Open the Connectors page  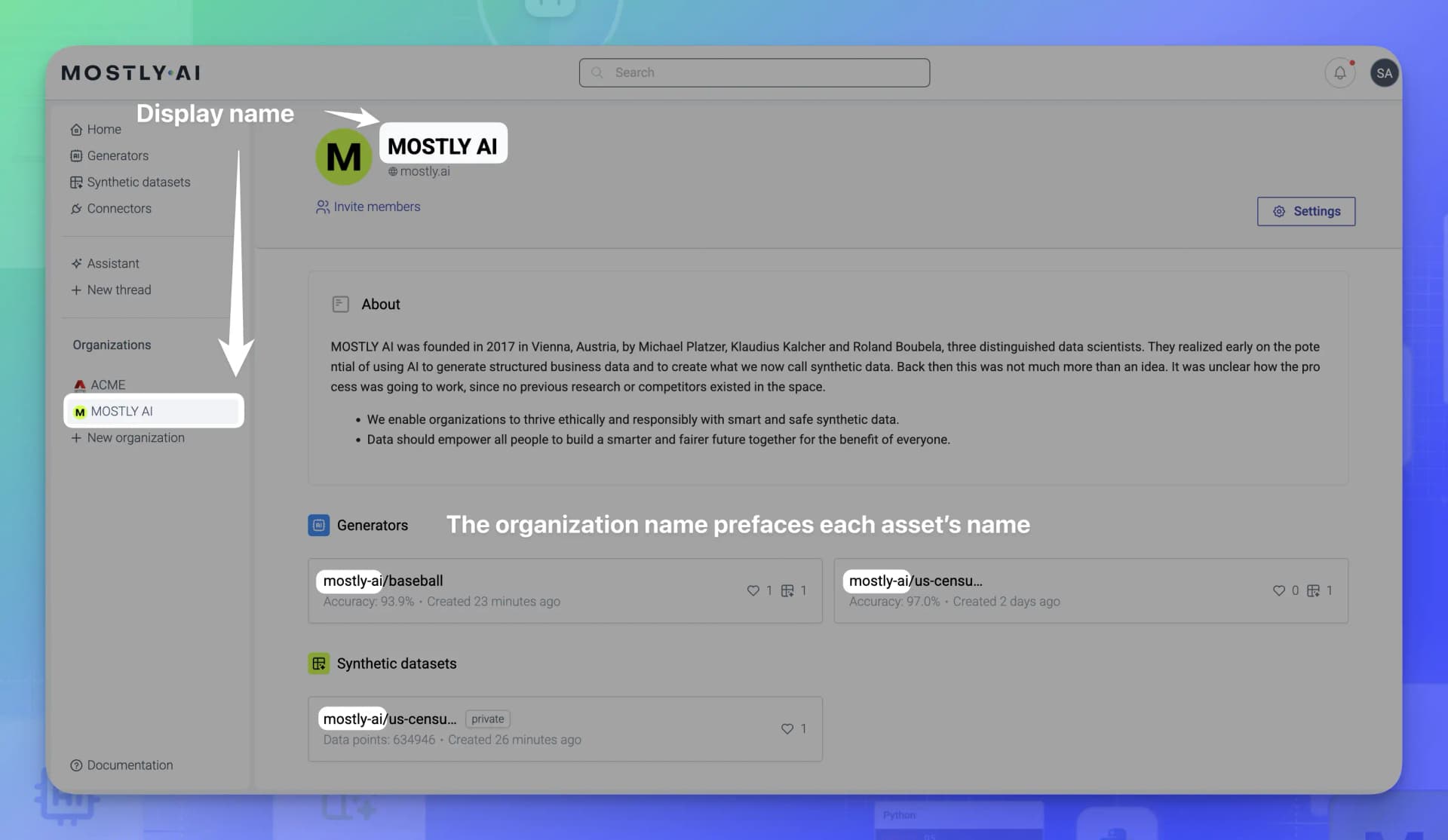(x=118, y=208)
